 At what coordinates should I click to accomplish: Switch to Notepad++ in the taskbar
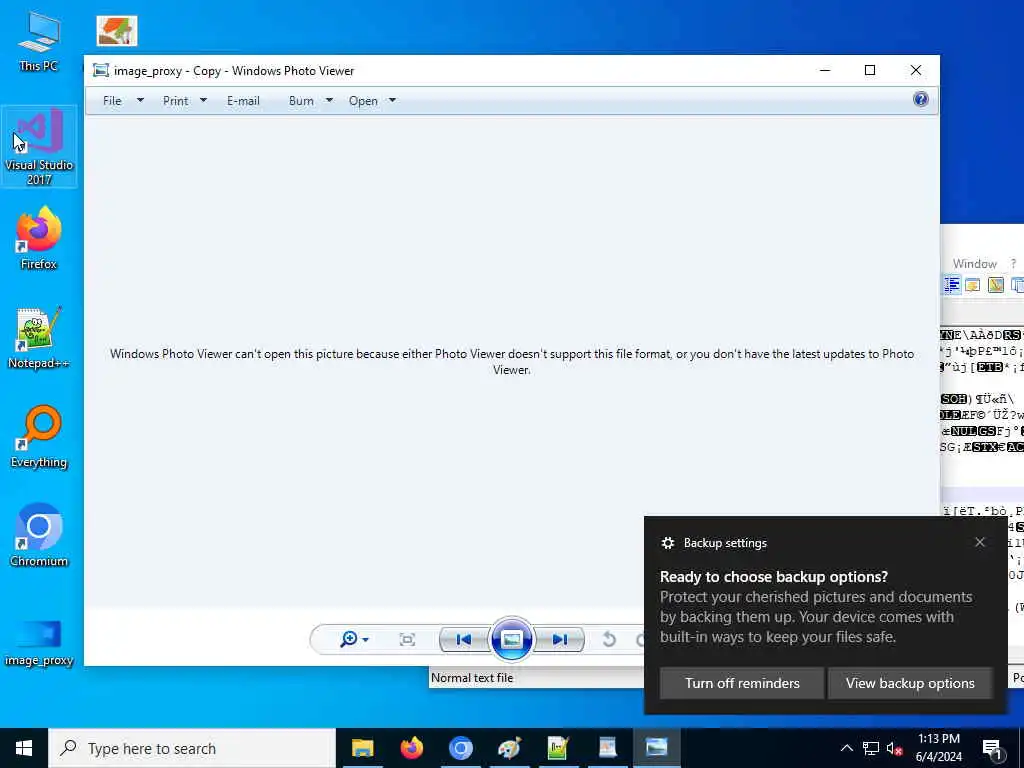558,748
